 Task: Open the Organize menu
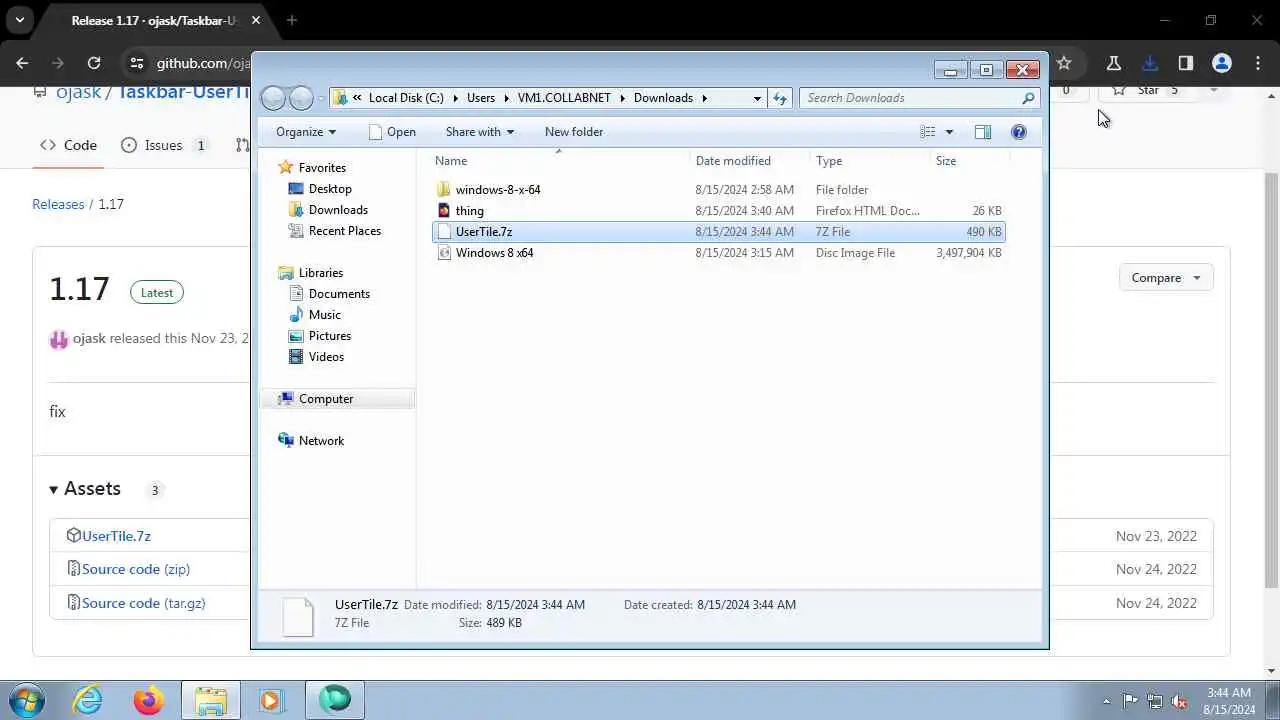pyautogui.click(x=305, y=132)
